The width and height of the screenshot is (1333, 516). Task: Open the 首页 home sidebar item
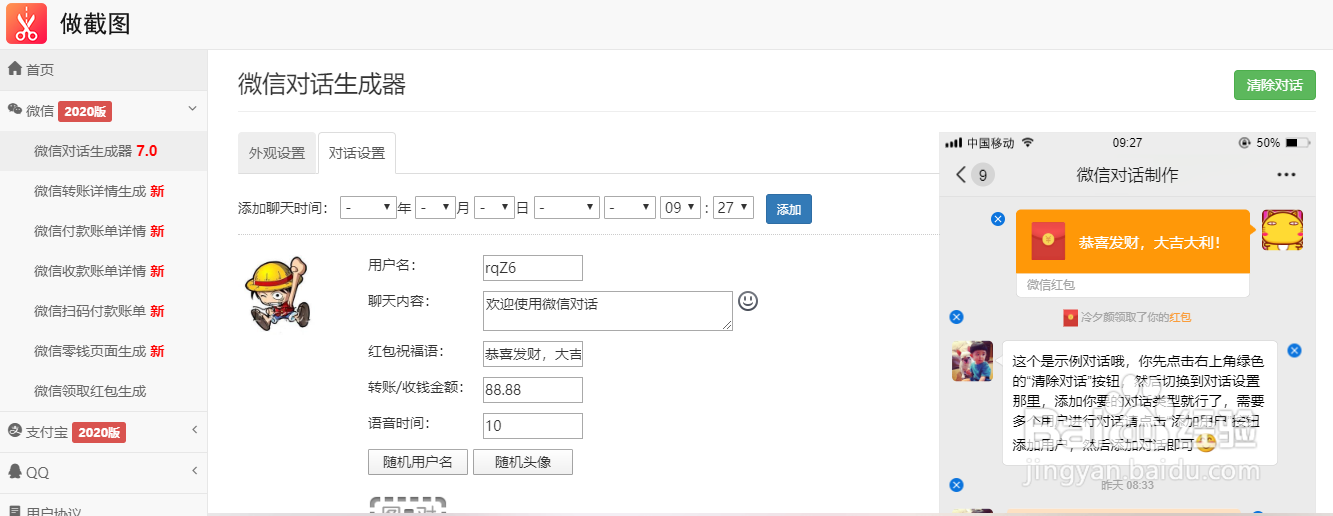point(104,70)
